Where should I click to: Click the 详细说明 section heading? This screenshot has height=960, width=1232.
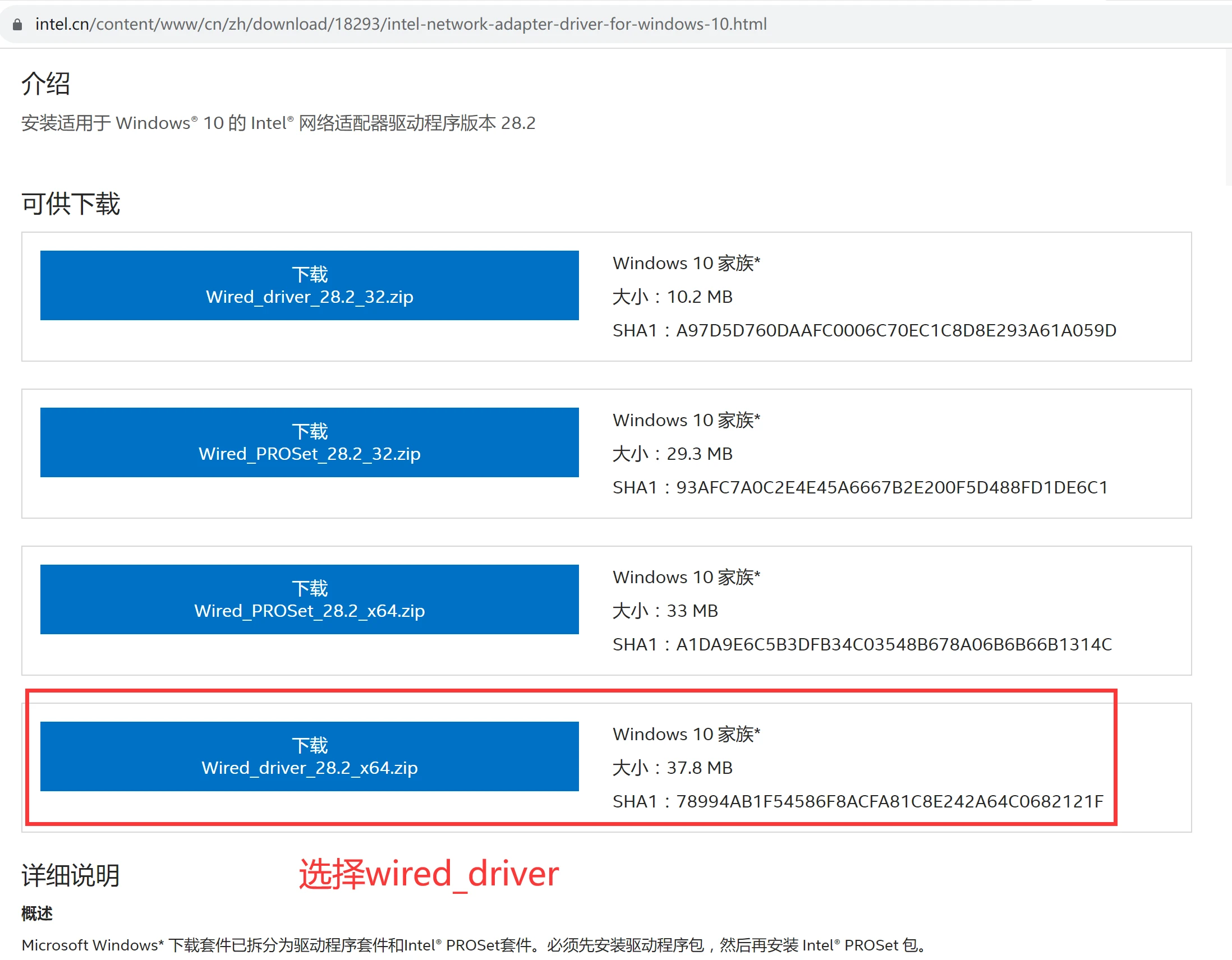point(70,875)
